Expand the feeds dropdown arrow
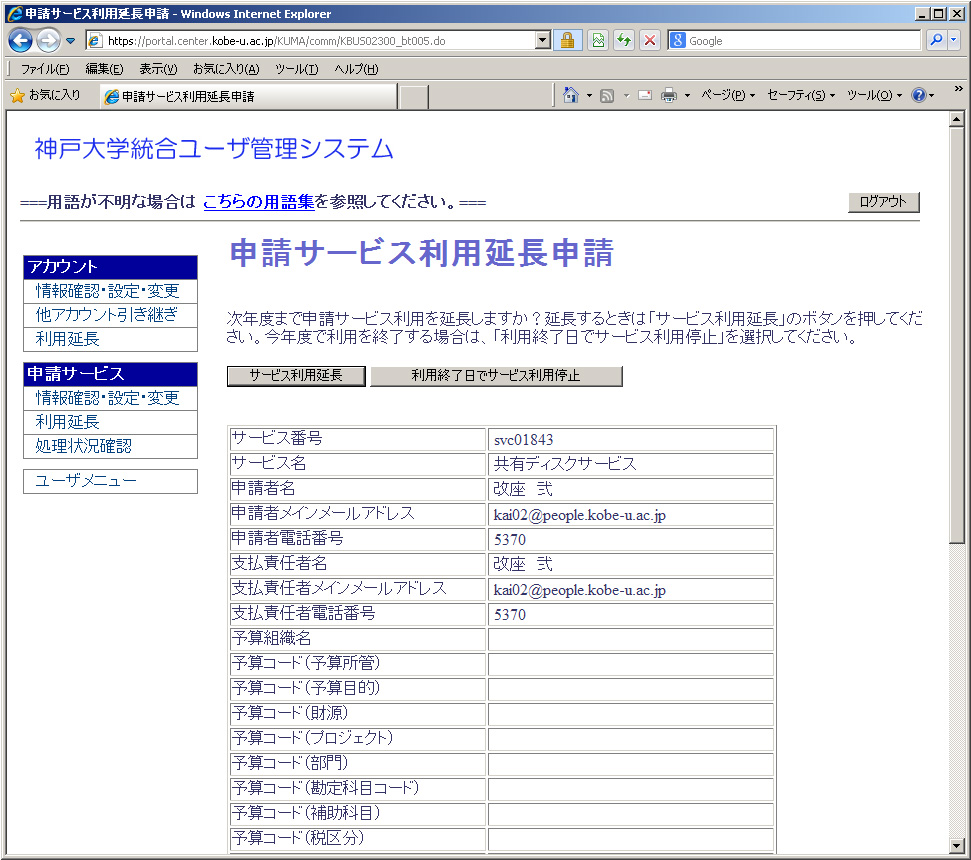 pyautogui.click(x=626, y=96)
